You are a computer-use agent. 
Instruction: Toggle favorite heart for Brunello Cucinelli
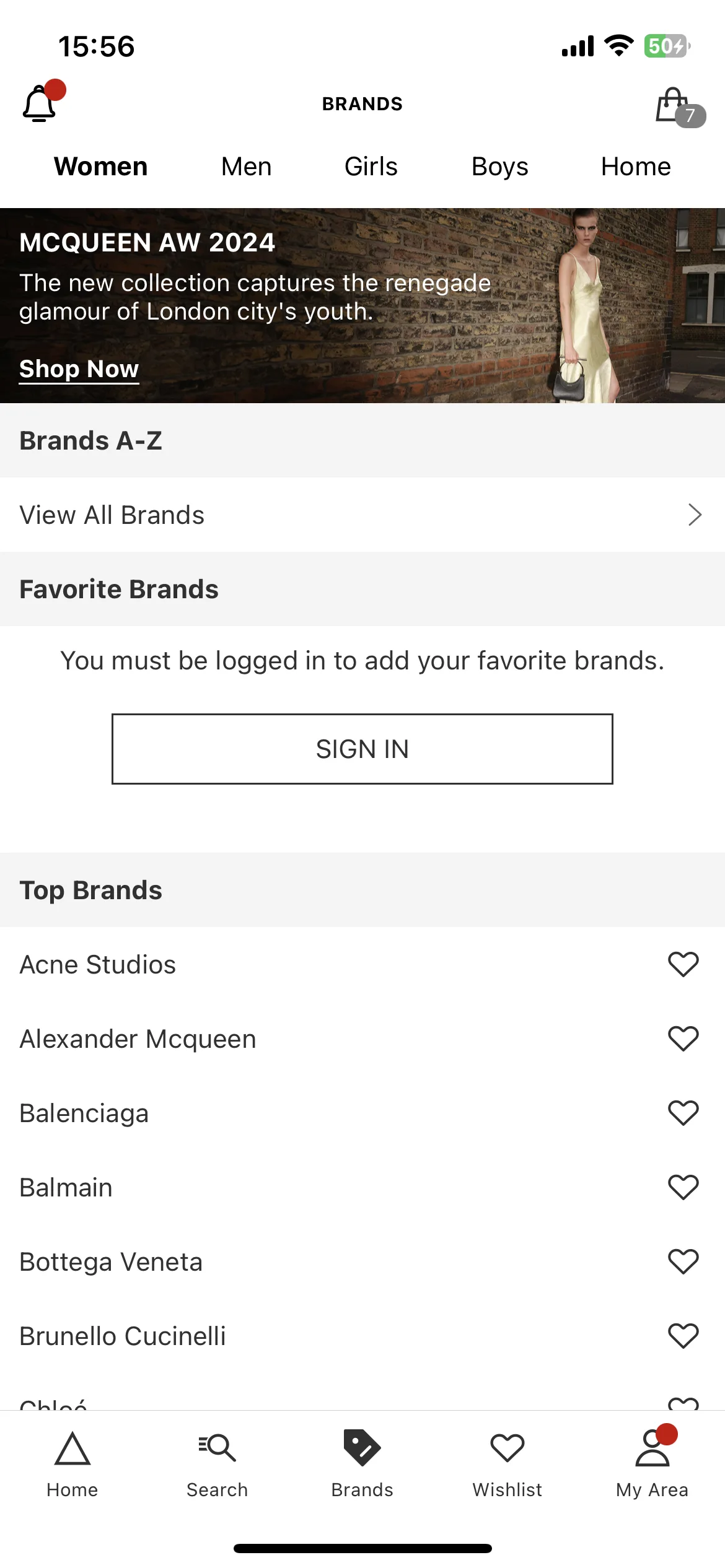683,1336
